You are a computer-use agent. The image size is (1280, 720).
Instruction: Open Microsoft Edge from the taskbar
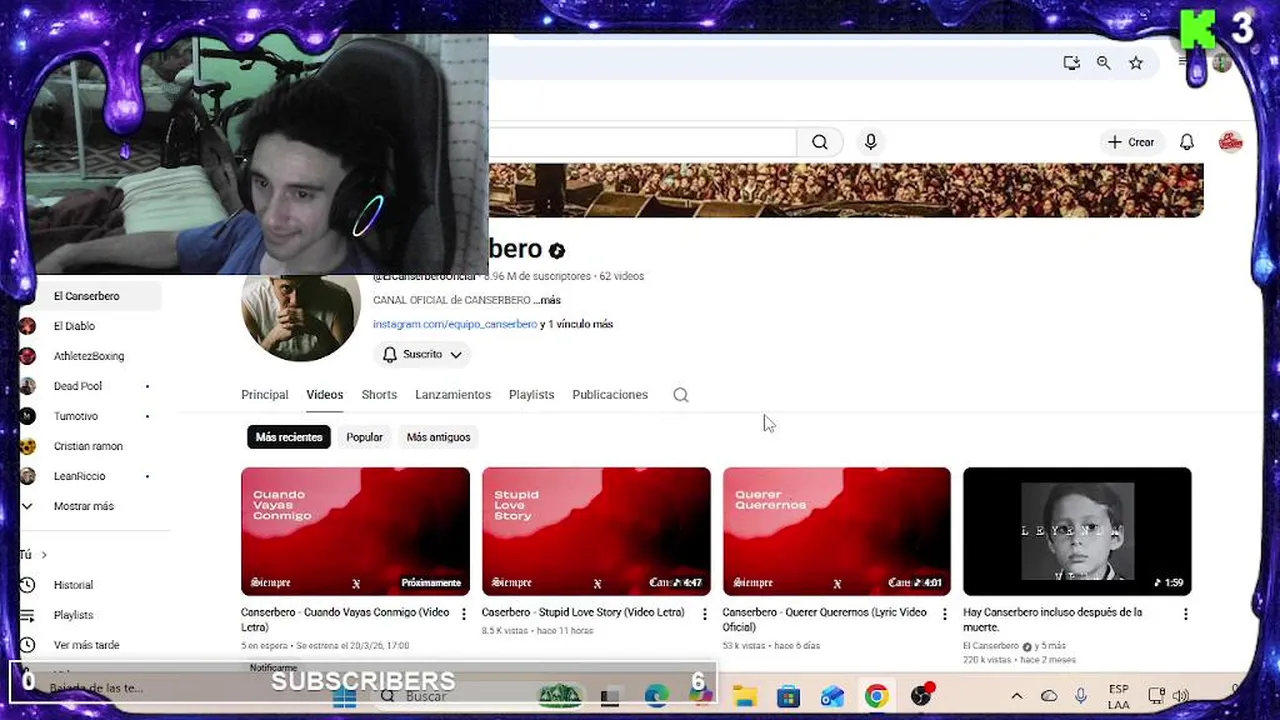pyautogui.click(x=656, y=696)
